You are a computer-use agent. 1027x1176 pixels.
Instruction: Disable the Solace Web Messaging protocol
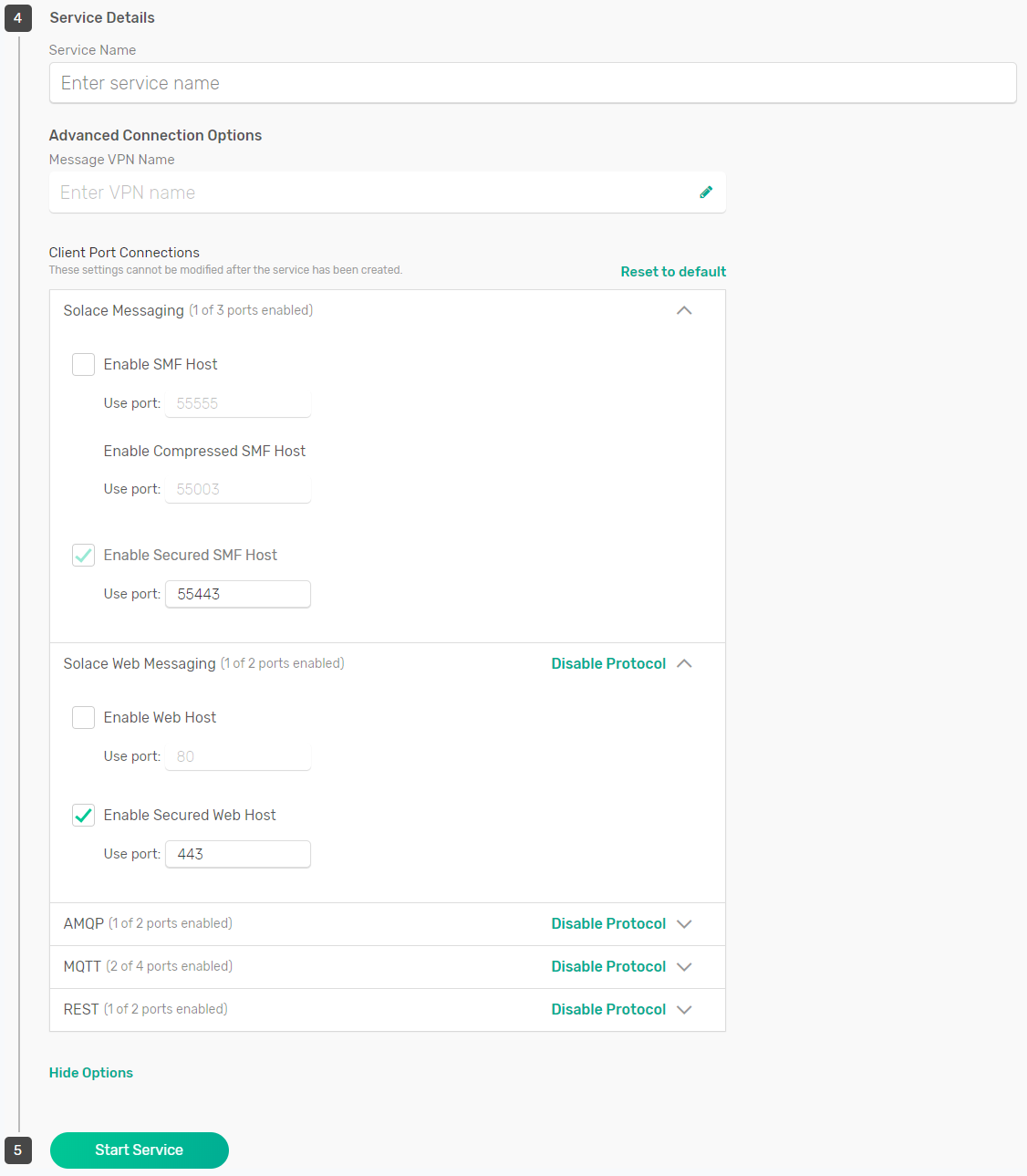[x=608, y=663]
